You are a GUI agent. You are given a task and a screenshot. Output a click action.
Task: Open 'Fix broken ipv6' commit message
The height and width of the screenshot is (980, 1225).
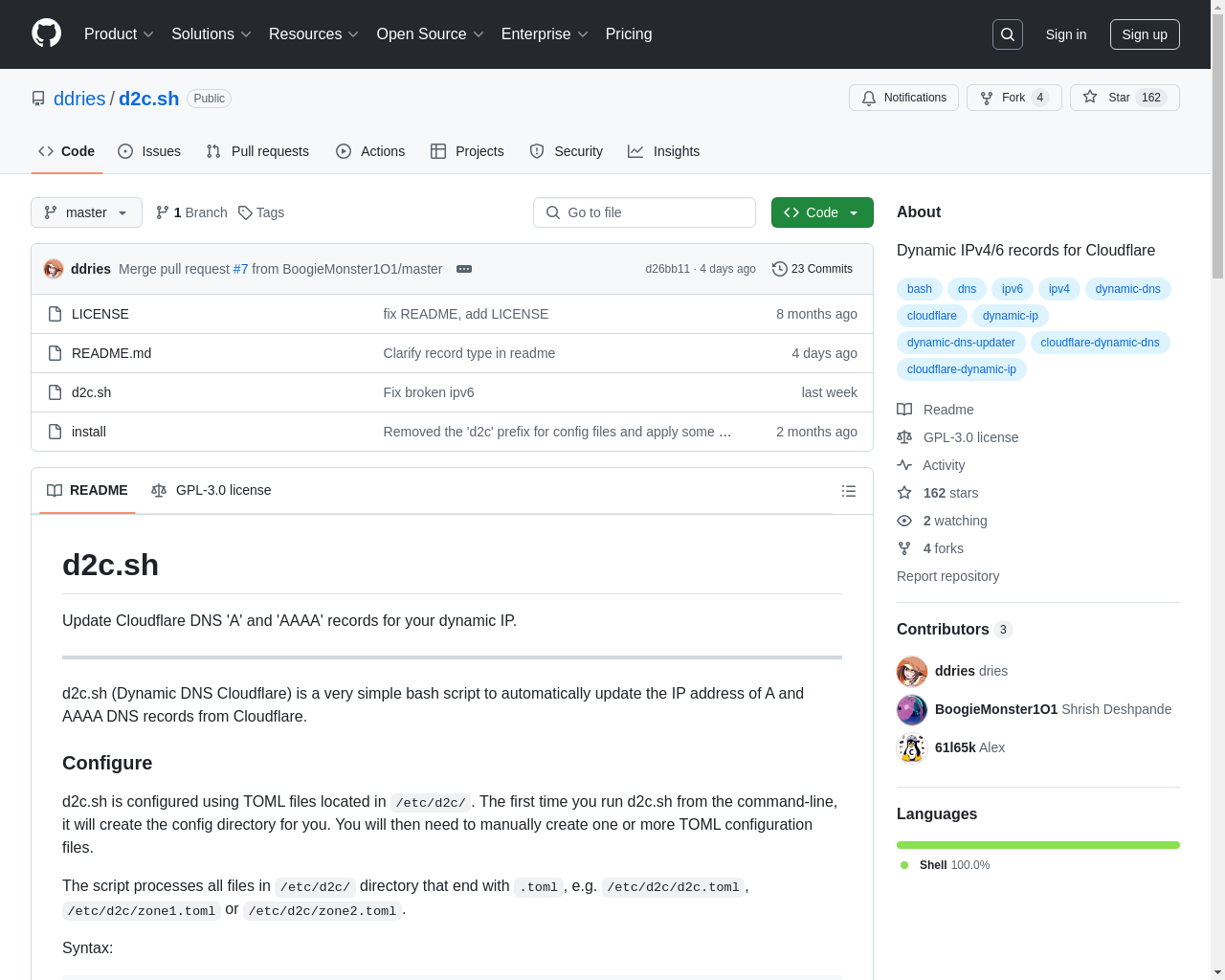pos(429,392)
